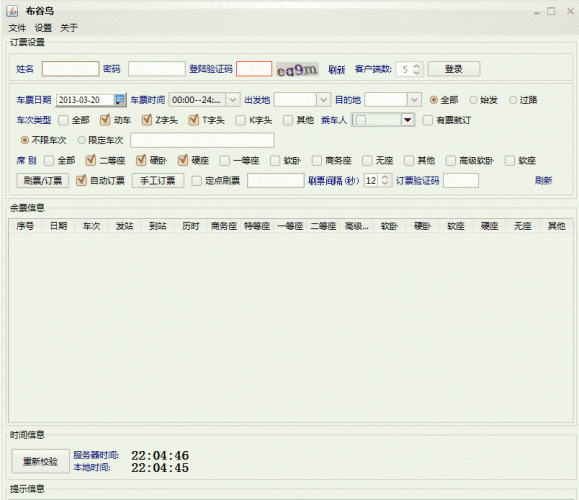The height and width of the screenshot is (500, 579).
Task: Click the 到站 column header
Action: click(x=158, y=226)
